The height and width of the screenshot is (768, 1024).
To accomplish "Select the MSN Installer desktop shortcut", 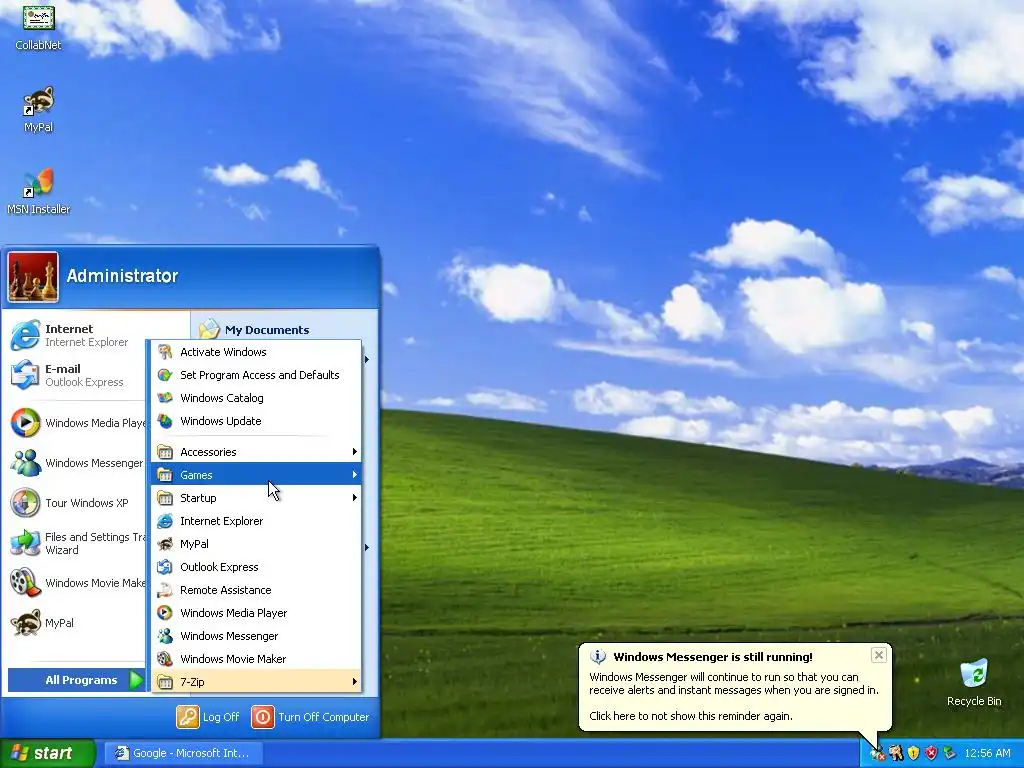I will click(39, 192).
